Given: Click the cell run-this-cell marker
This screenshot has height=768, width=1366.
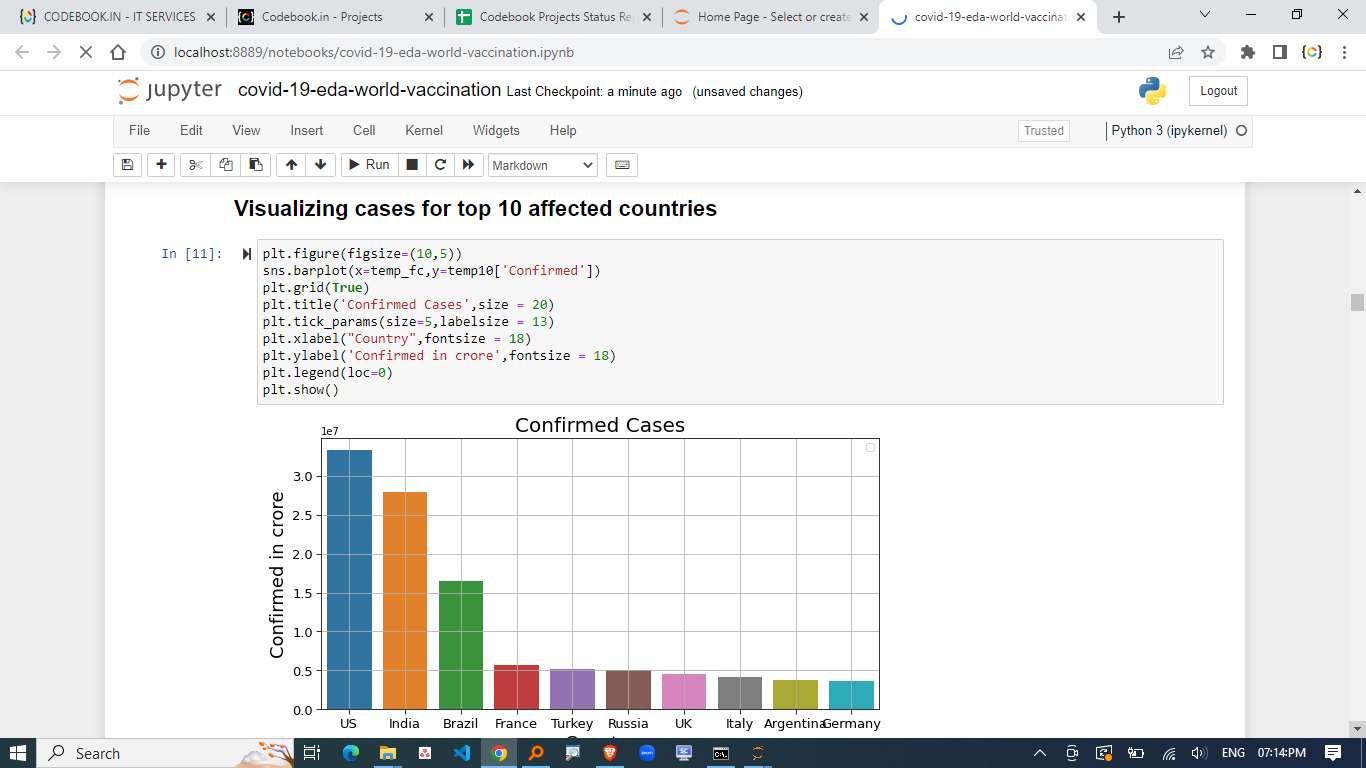Looking at the screenshot, I should (x=247, y=254).
